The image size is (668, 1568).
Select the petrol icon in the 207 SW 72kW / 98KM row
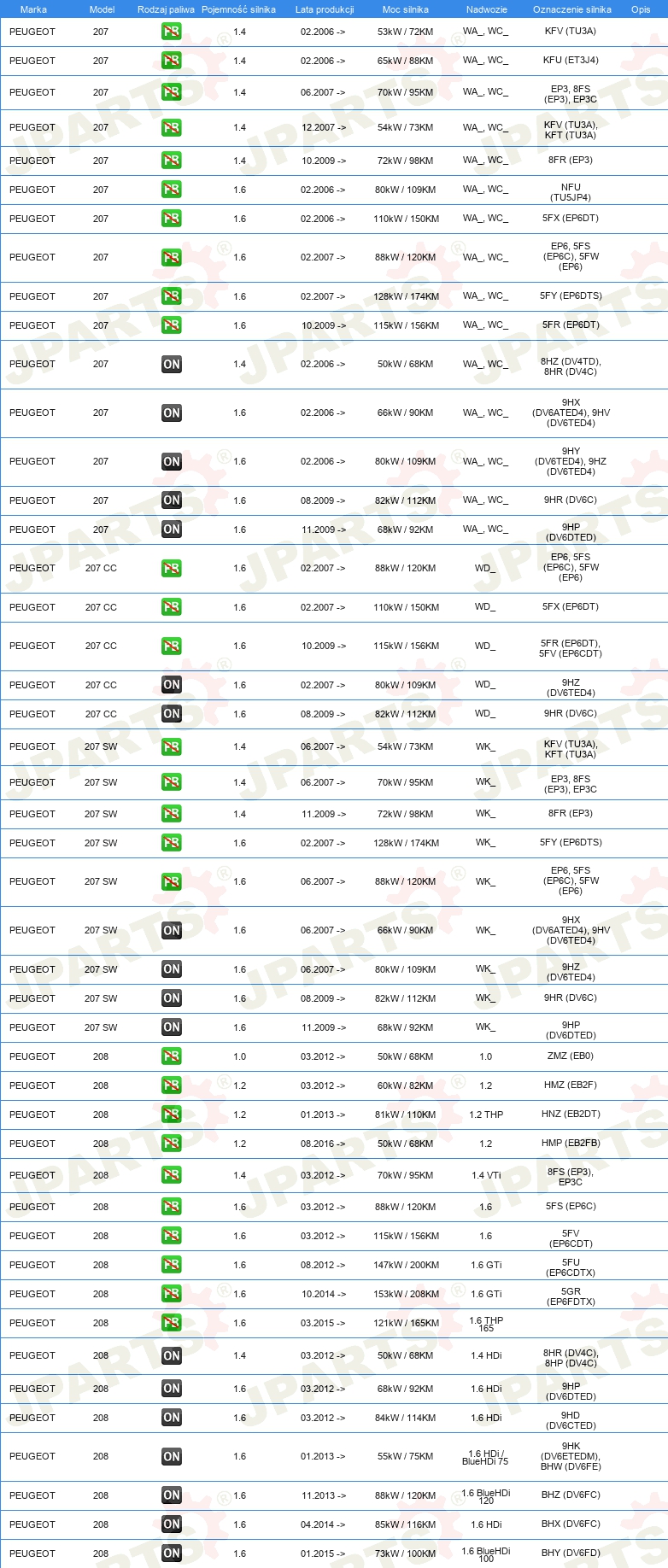[172, 814]
